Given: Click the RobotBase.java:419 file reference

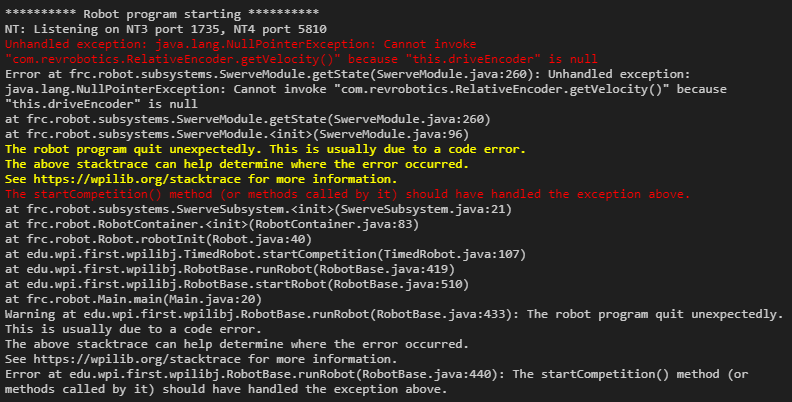Looking at the screenshot, I should pyautogui.click(x=384, y=269).
